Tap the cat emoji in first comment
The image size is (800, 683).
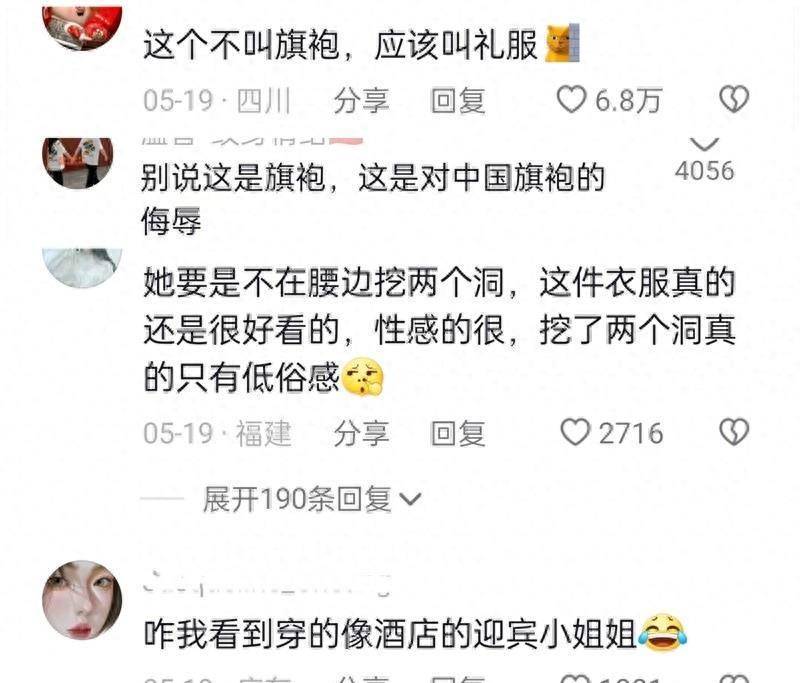(563, 43)
